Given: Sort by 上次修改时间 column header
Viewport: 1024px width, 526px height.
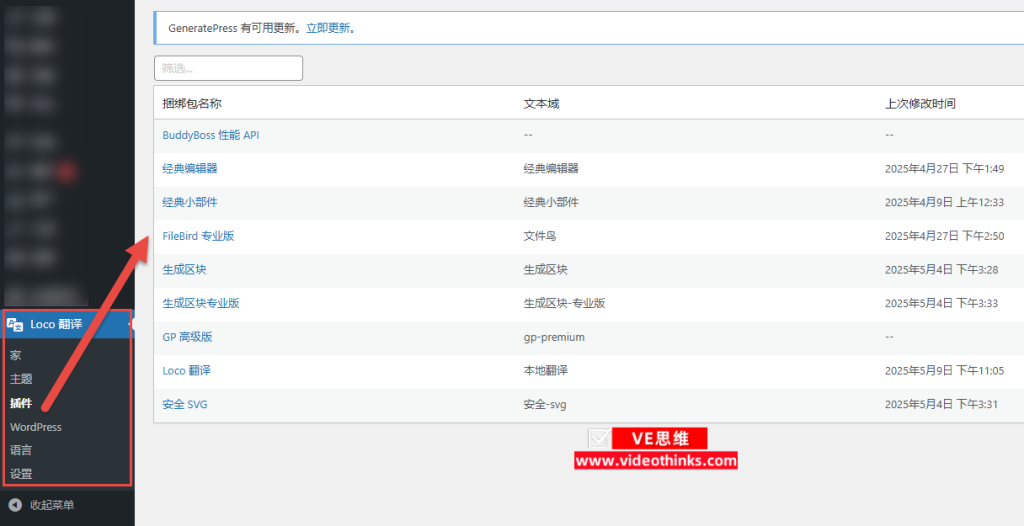Looking at the screenshot, I should (919, 103).
